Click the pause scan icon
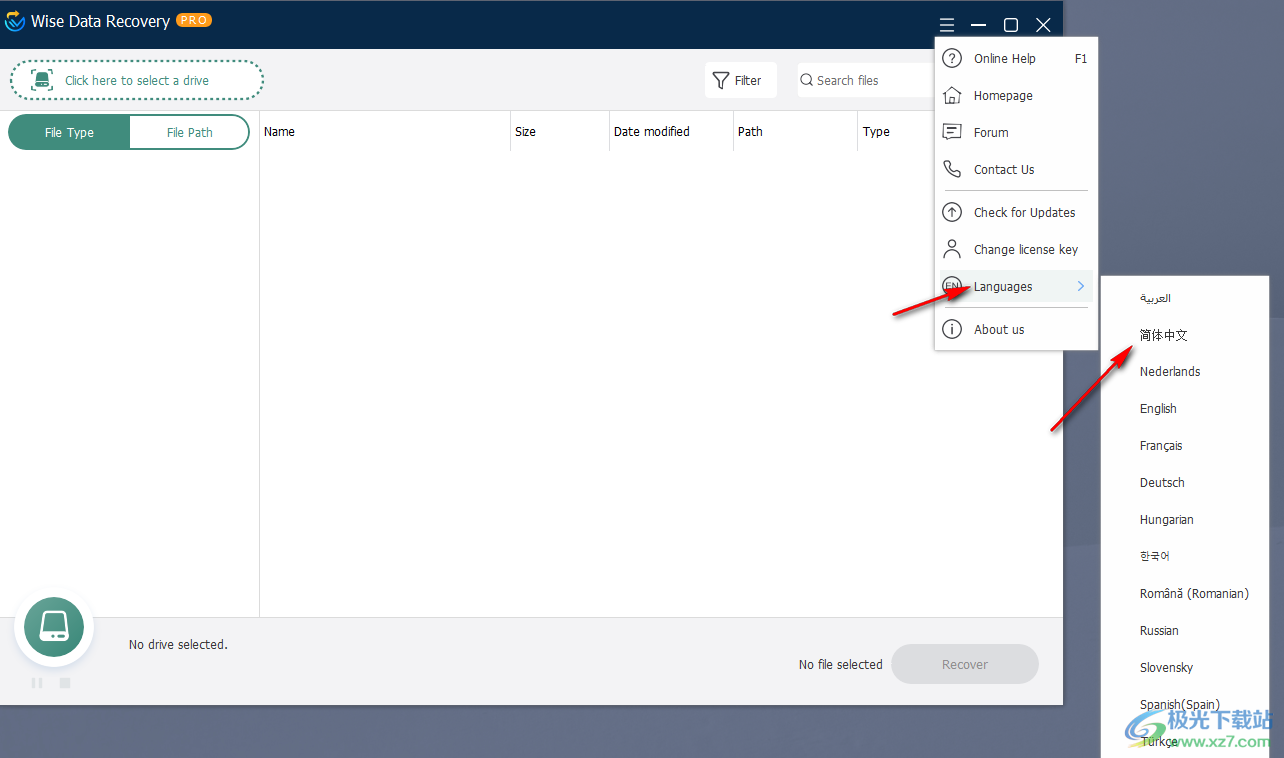 (x=37, y=683)
